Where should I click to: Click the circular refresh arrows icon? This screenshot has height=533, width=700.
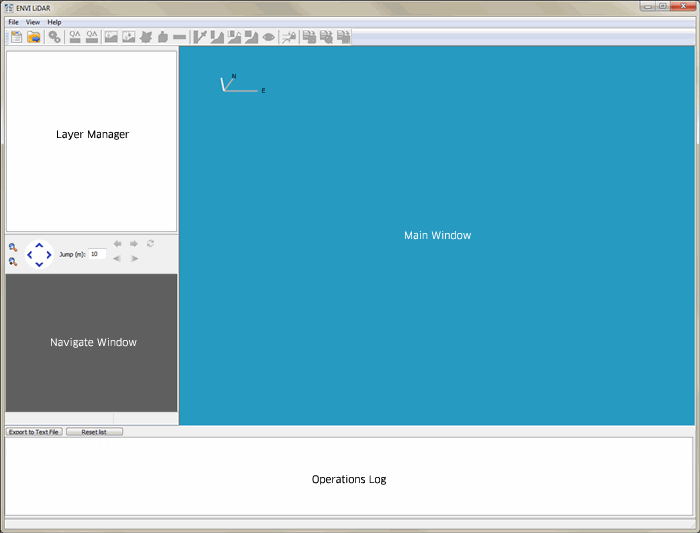[150, 244]
